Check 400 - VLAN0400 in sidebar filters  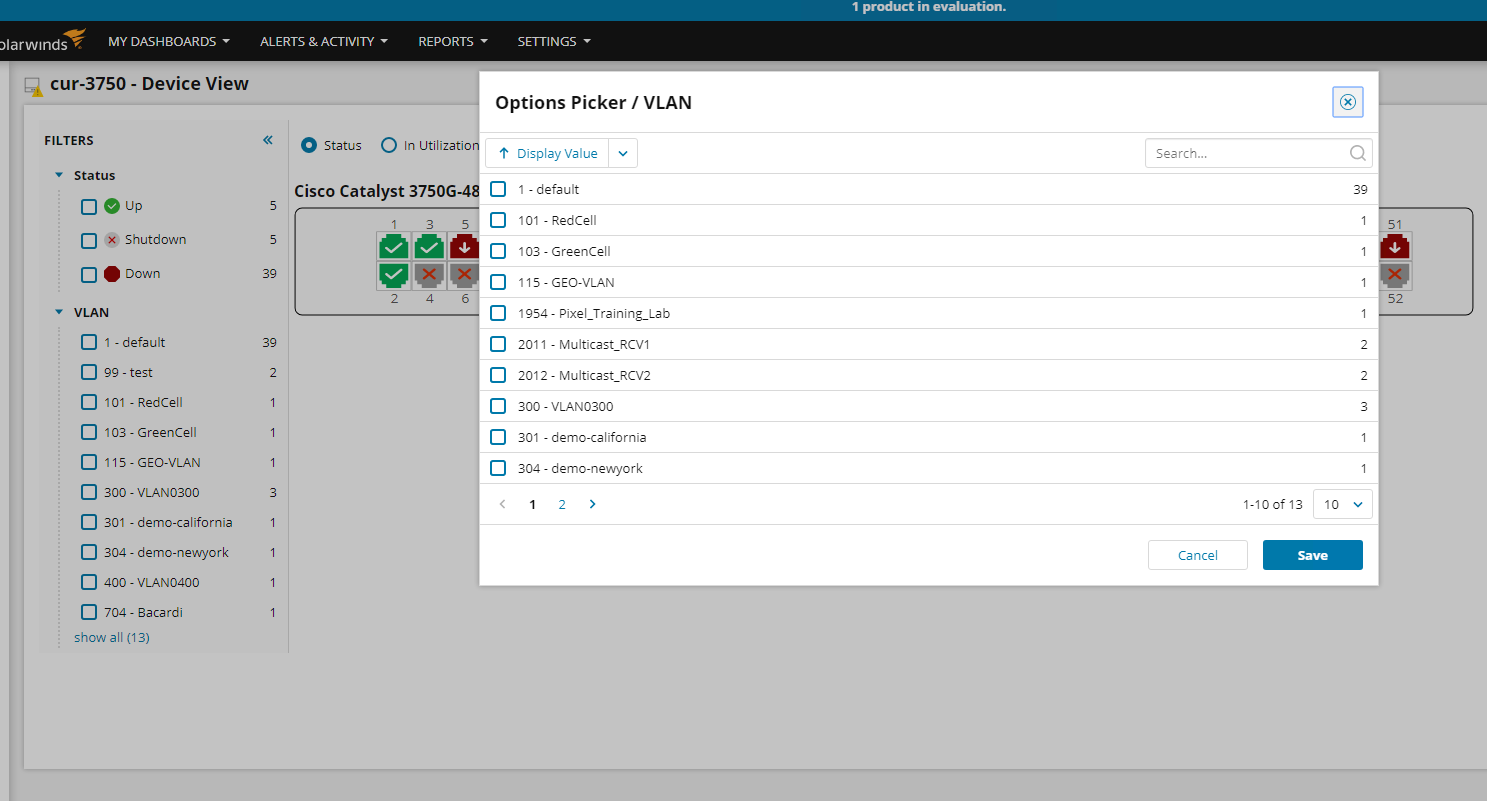[89, 582]
